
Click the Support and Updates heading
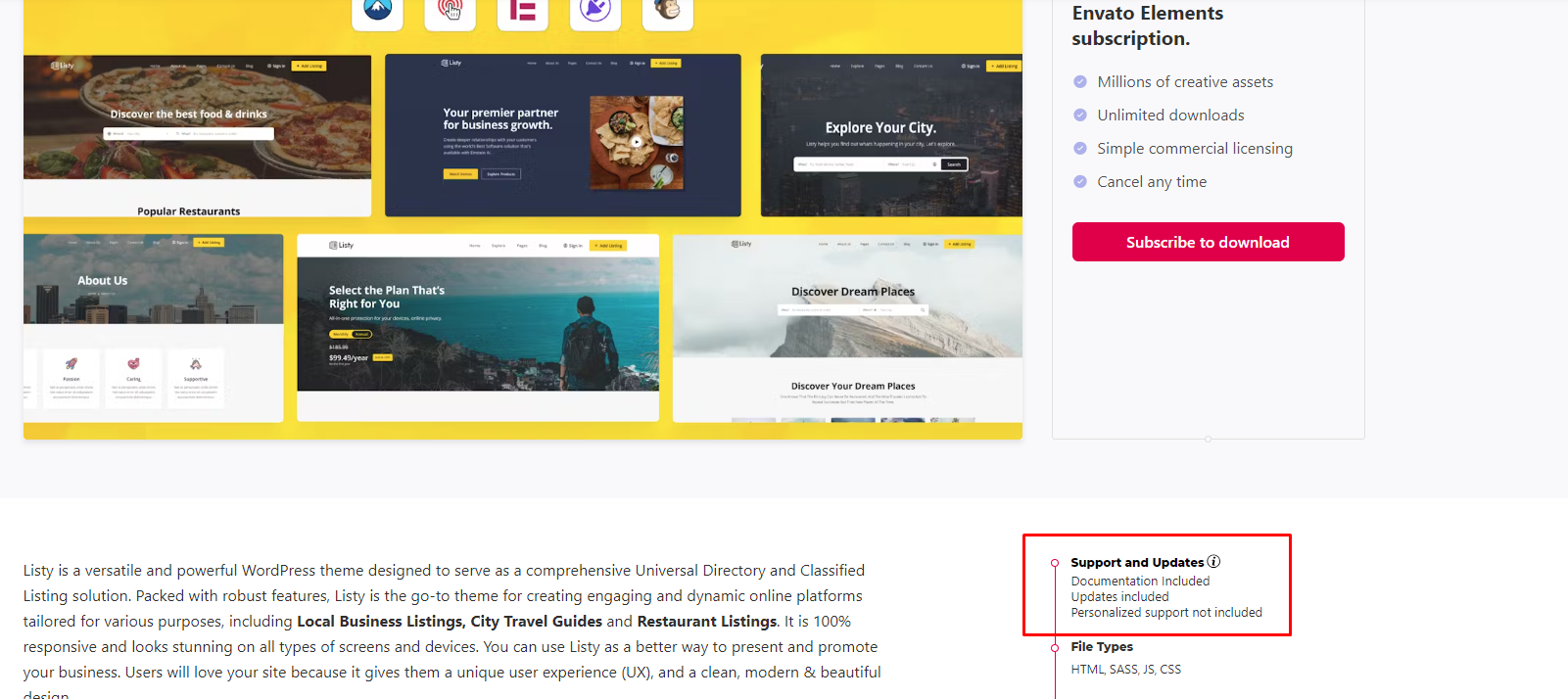(x=1137, y=562)
